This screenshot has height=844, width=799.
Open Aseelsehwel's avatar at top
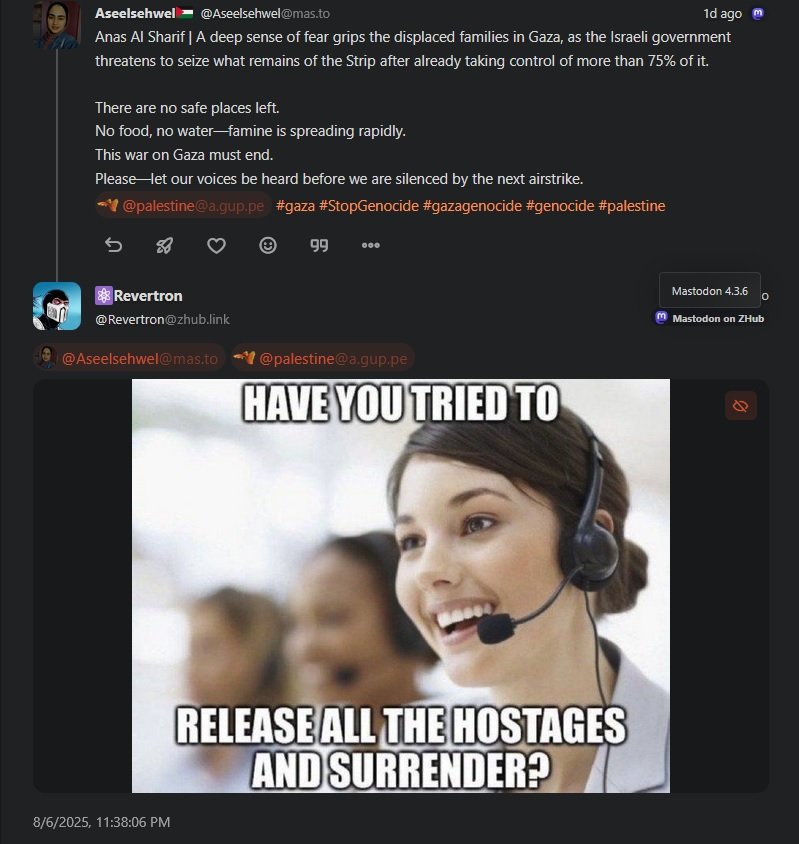point(57,24)
